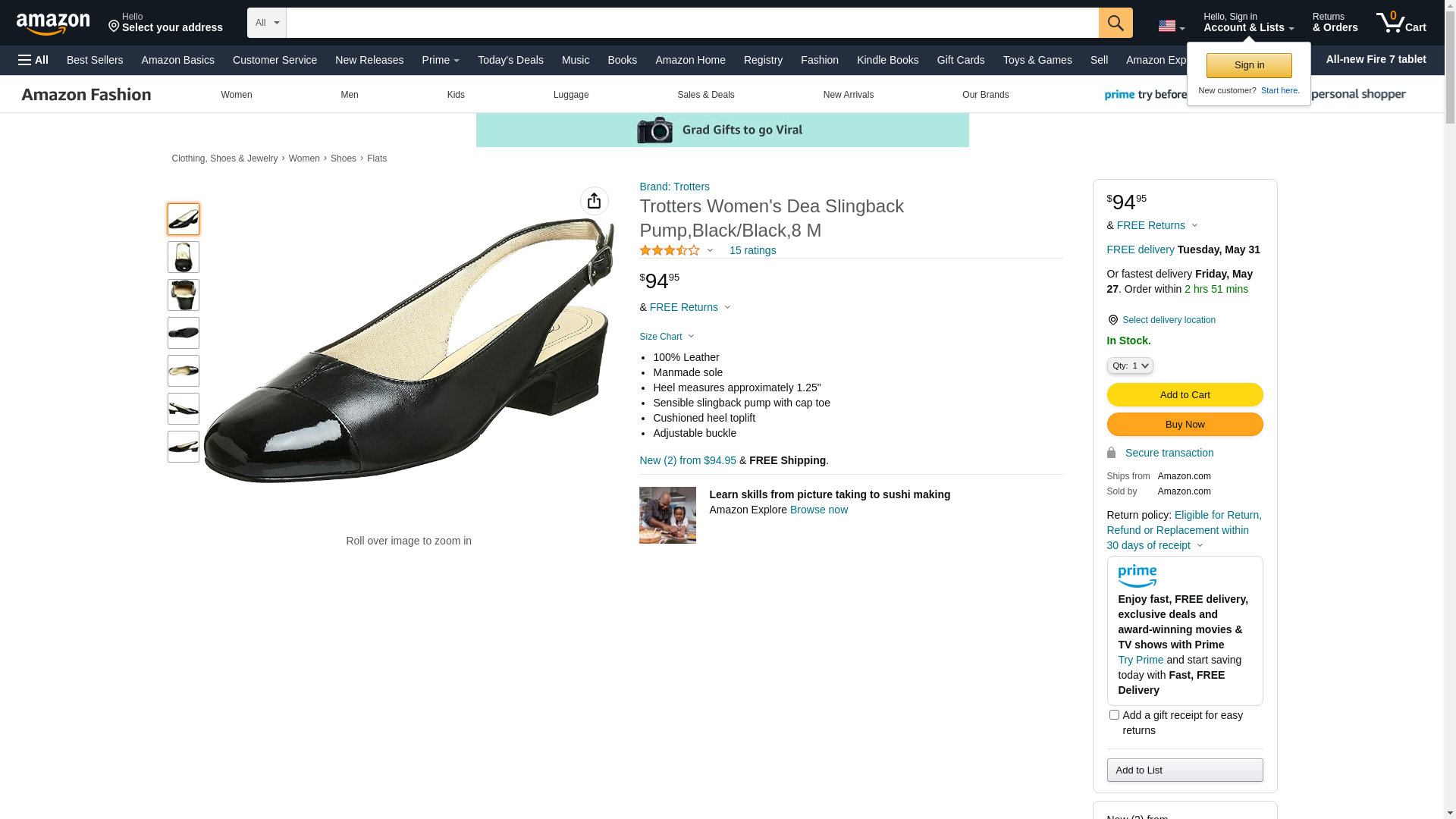Click into the search input field
Image resolution: width=1456 pixels, height=819 pixels.
click(x=692, y=23)
